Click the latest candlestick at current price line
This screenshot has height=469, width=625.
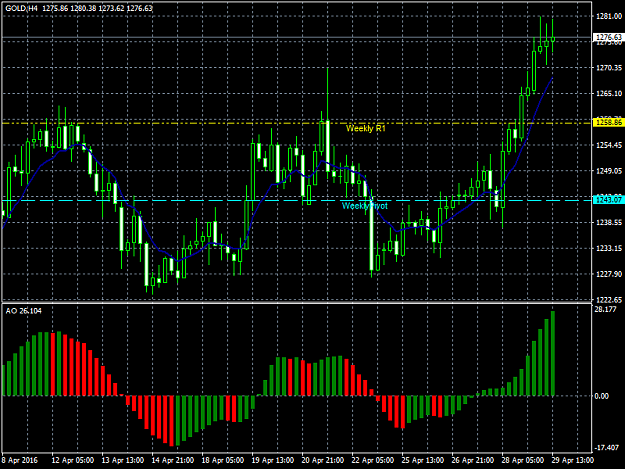[553, 39]
